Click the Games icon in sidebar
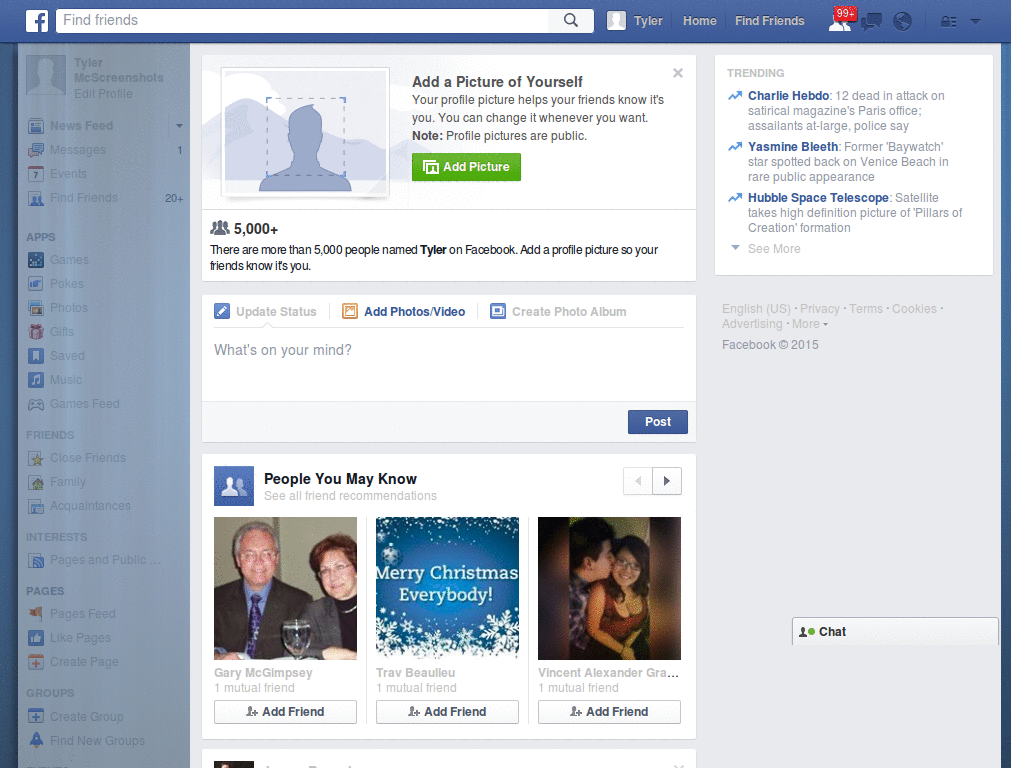This screenshot has height=768, width=1024. tap(36, 260)
